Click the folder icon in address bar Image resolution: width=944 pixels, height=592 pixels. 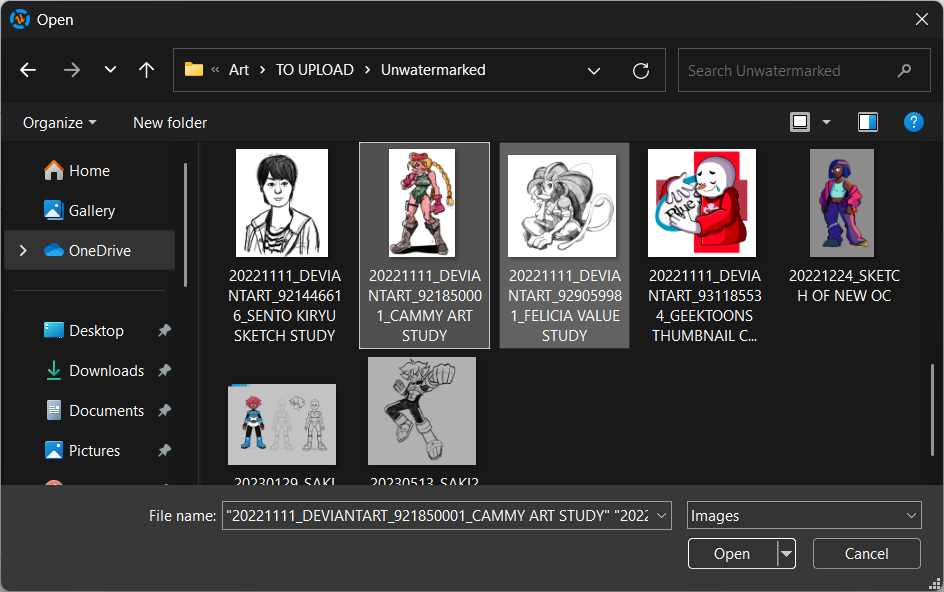click(193, 70)
